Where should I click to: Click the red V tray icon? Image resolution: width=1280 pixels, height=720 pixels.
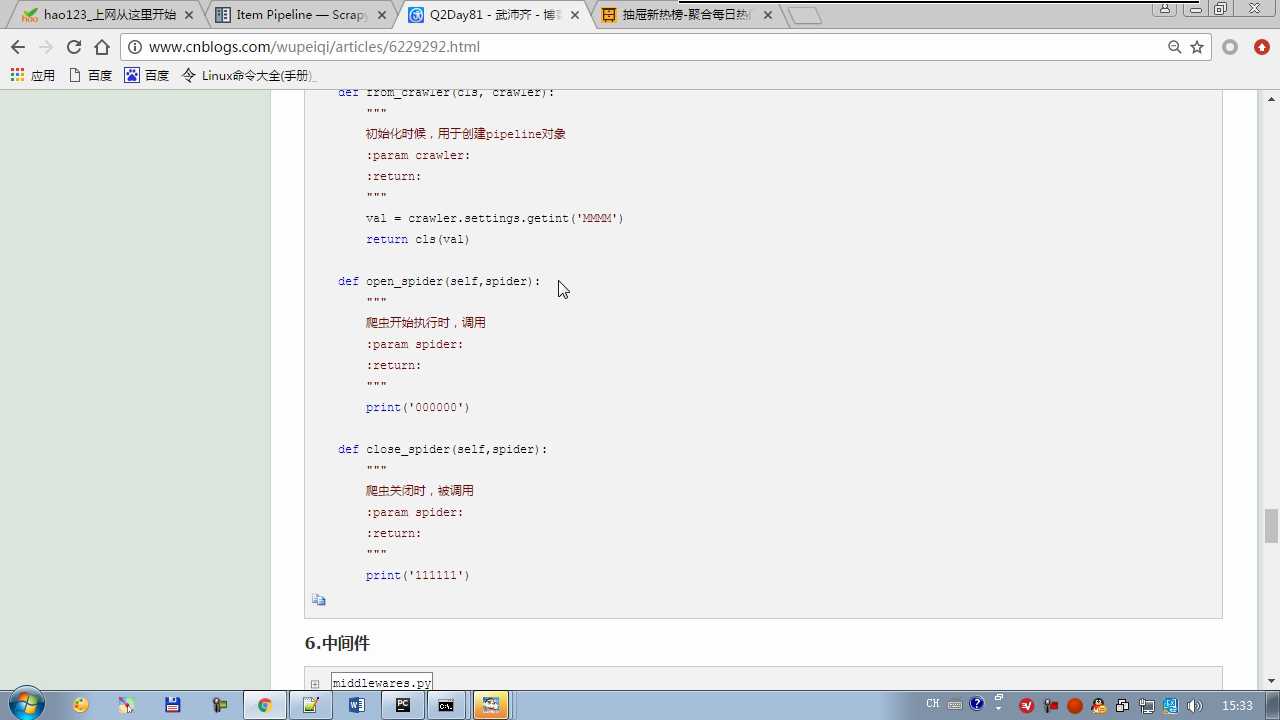[x=1026, y=706]
